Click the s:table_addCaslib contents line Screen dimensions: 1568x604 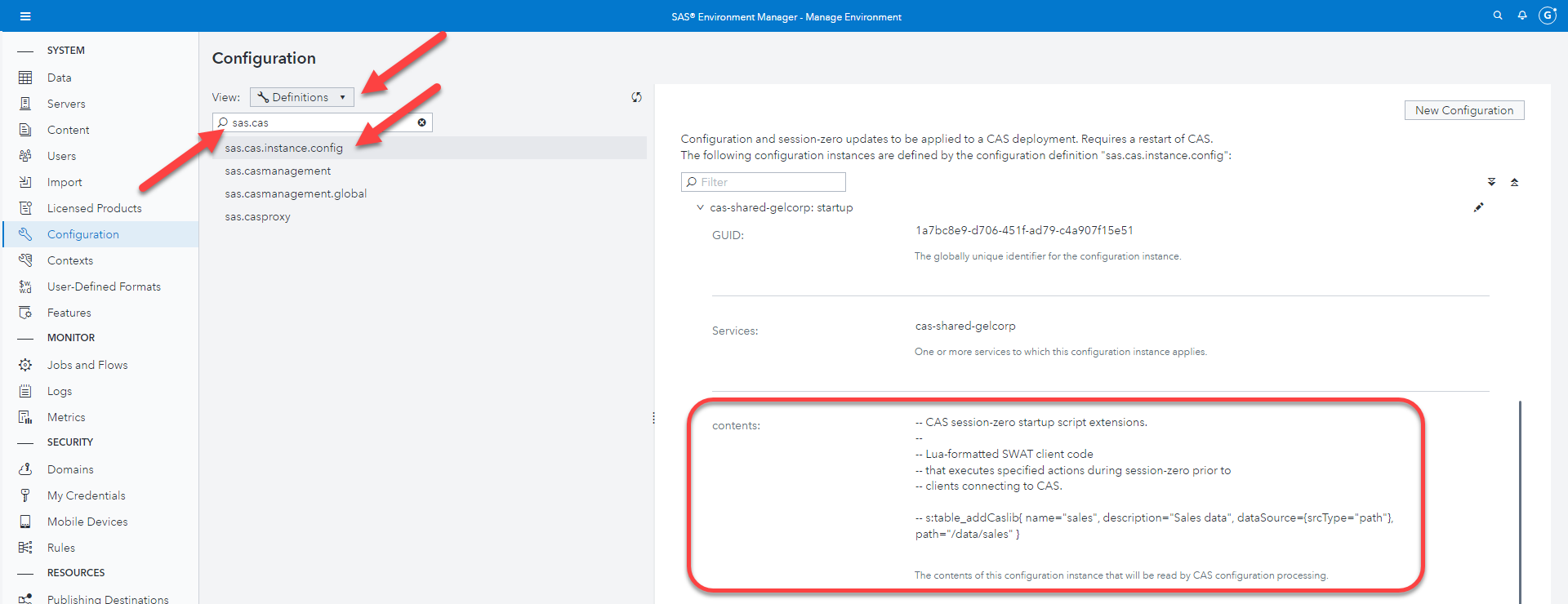click(1154, 526)
